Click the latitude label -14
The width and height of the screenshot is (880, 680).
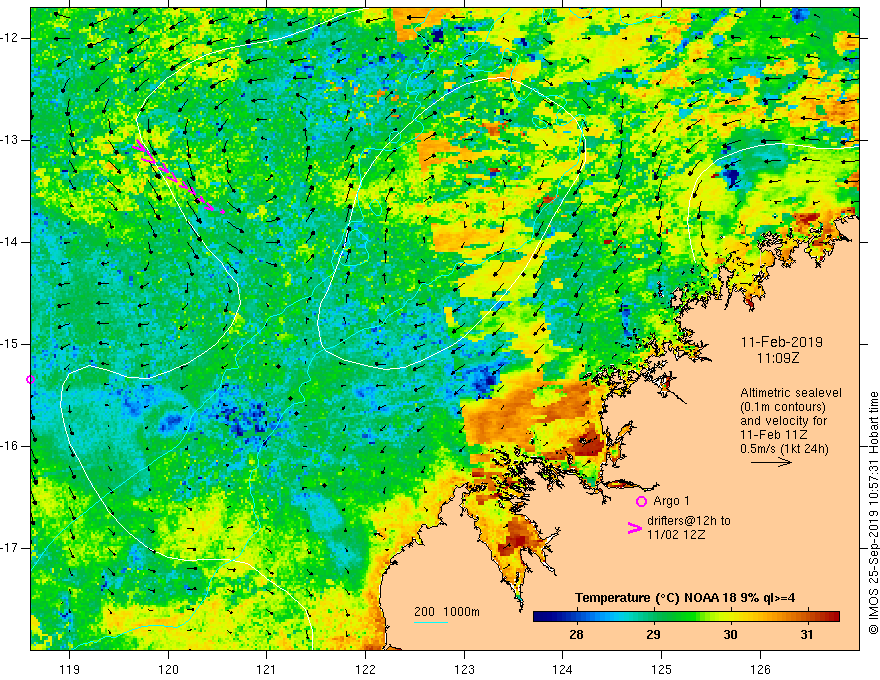pyautogui.click(x=10, y=242)
